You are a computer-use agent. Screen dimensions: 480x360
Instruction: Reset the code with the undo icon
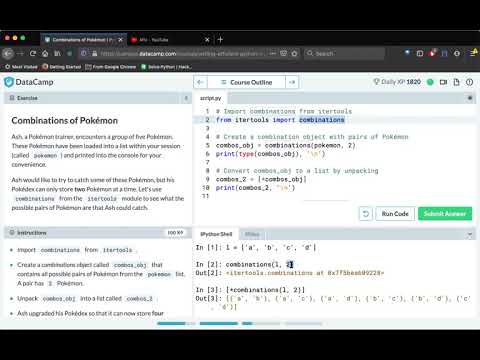pyautogui.click(x=366, y=214)
